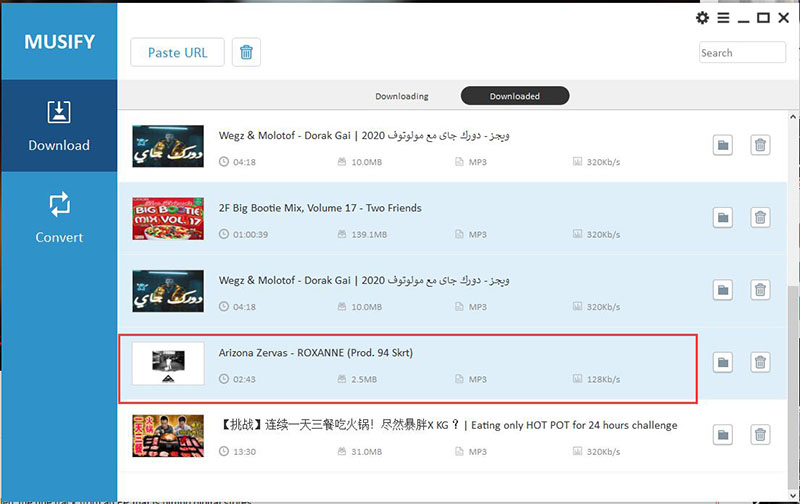Open the settings gear icon
Viewport: 800px width, 504px height.
[x=702, y=18]
